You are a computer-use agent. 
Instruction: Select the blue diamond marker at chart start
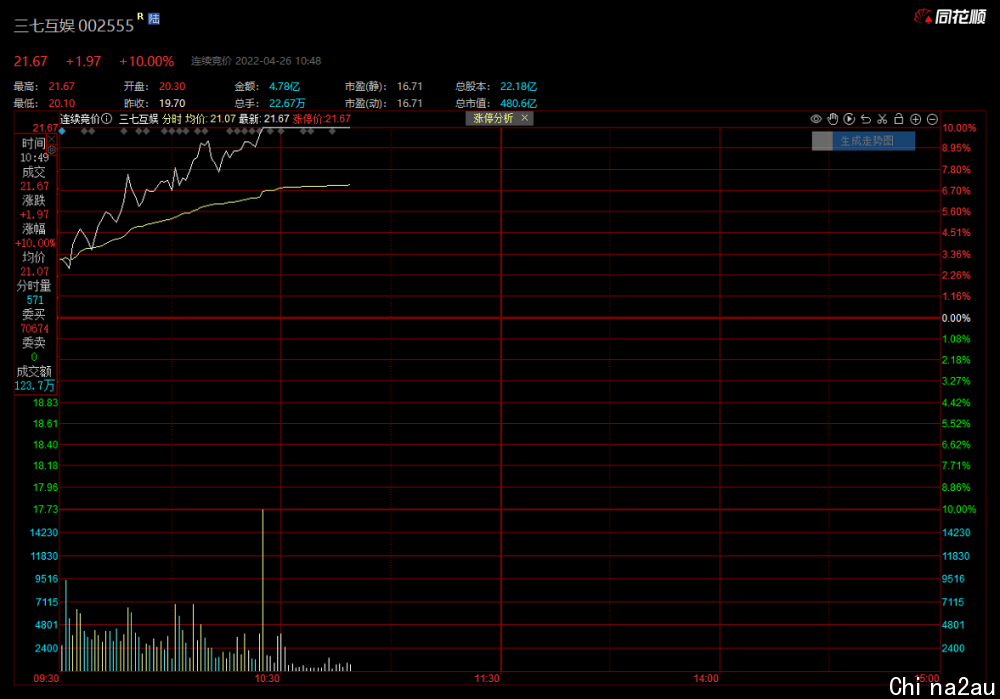pyautogui.click(x=62, y=131)
